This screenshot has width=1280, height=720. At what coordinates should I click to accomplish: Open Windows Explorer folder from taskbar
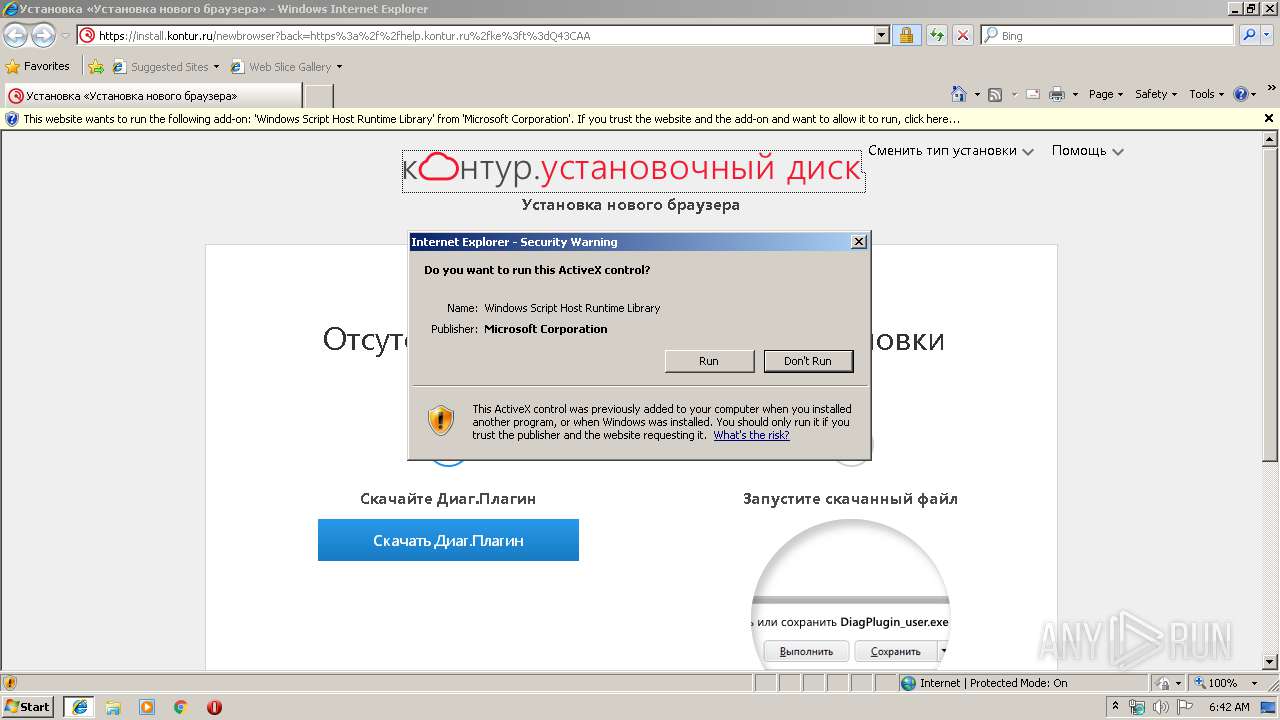point(113,707)
